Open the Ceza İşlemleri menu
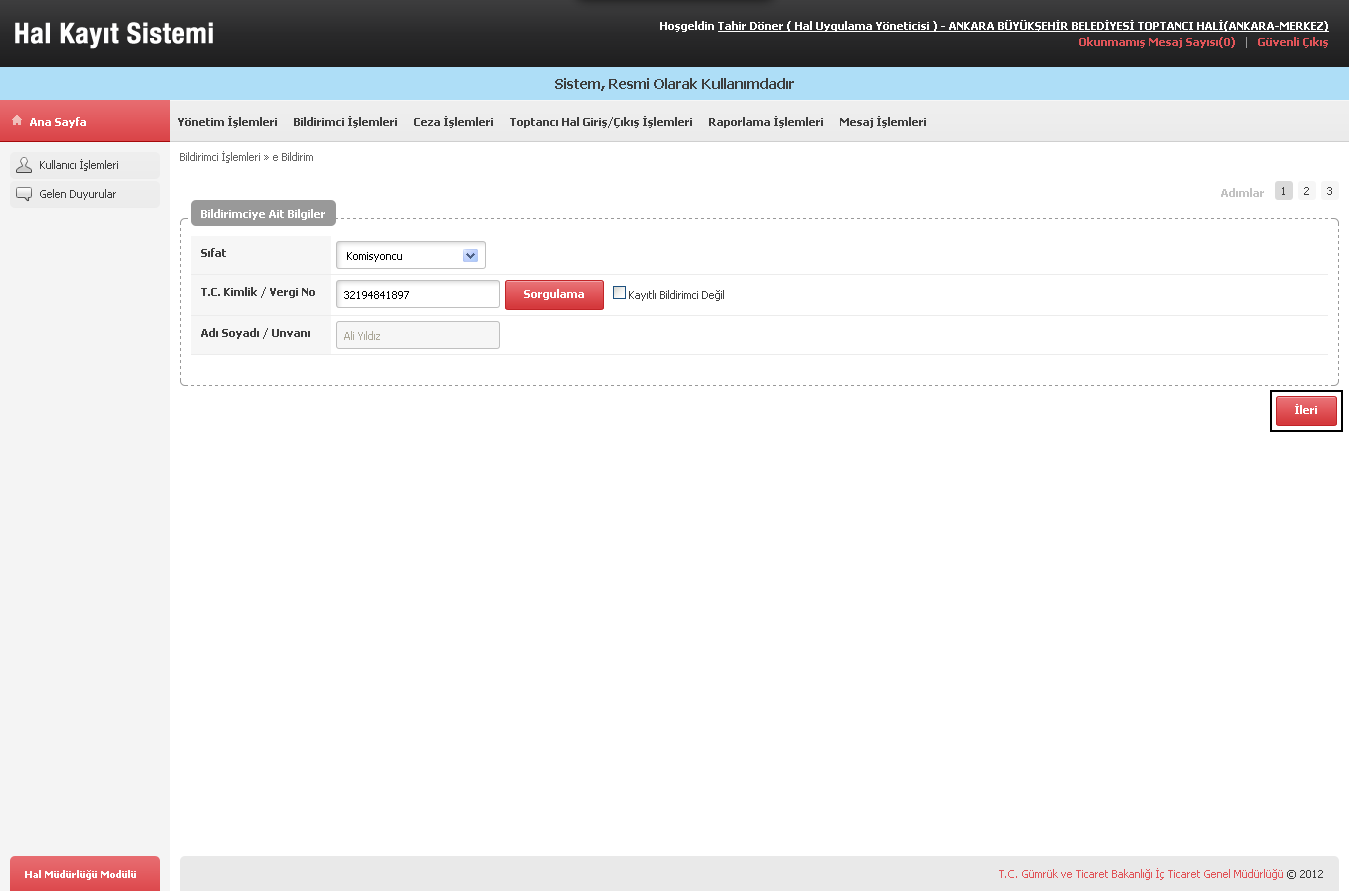The image size is (1349, 891). click(453, 122)
